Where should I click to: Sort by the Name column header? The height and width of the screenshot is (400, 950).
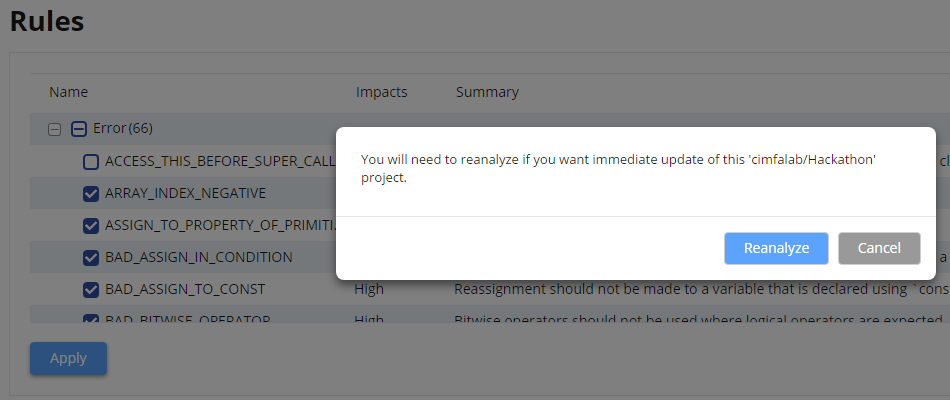(x=68, y=92)
